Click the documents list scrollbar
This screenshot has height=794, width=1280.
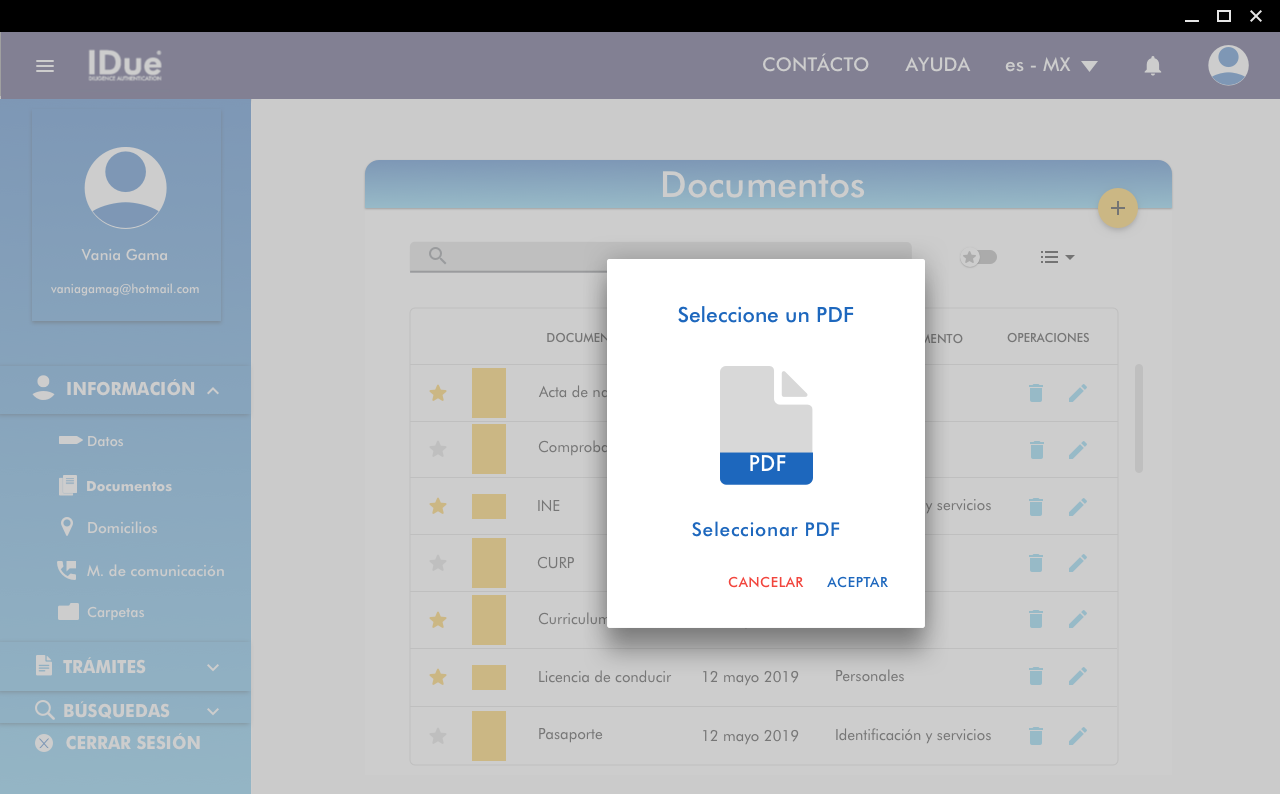(x=1138, y=418)
